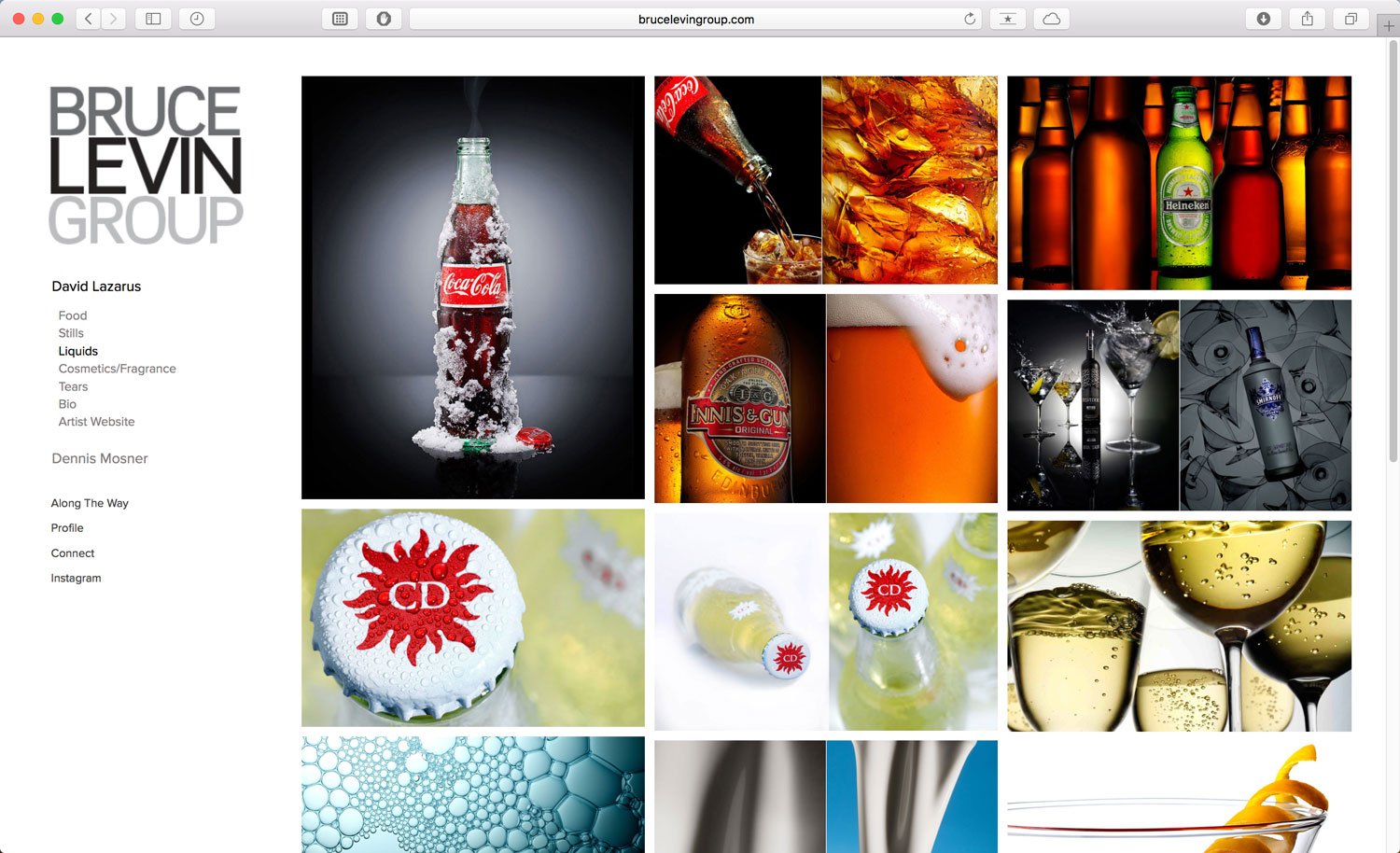The height and width of the screenshot is (853, 1400).
Task: Select Cosmetics/Fragrance in the sidebar menu
Action: pos(117,369)
